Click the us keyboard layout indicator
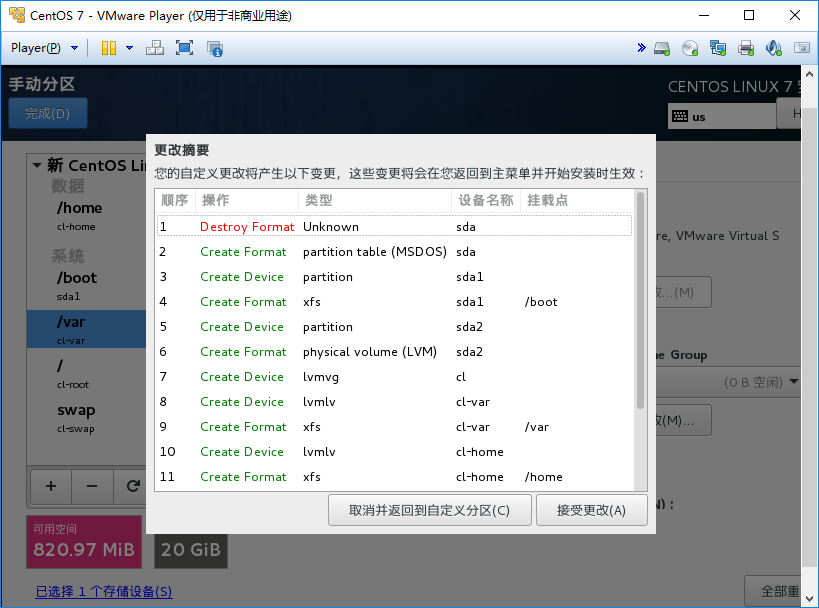This screenshot has height=608, width=819. [721, 116]
